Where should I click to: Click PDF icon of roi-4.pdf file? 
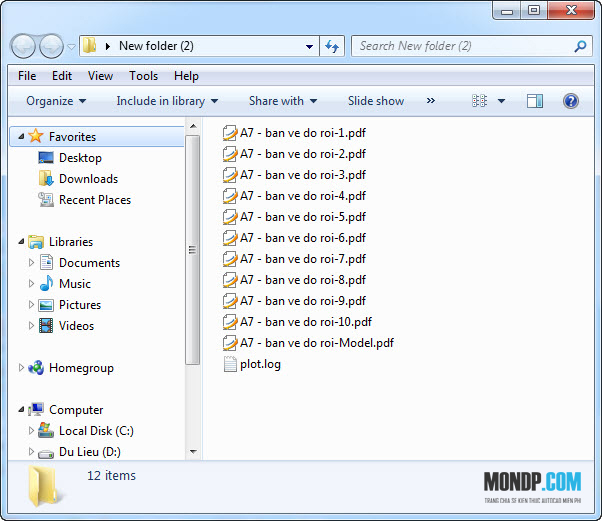[x=230, y=196]
